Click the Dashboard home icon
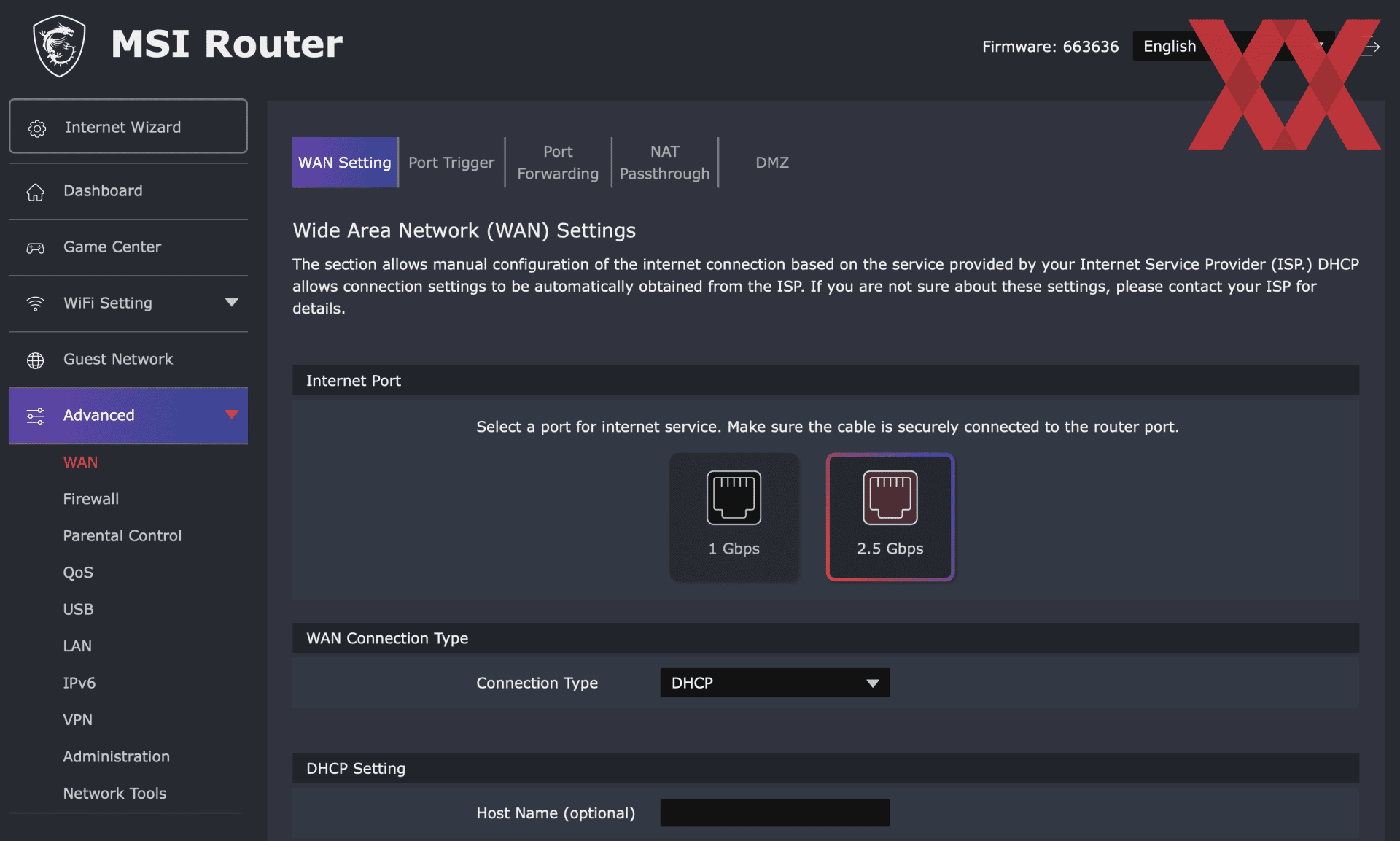1400x841 pixels. click(34, 190)
